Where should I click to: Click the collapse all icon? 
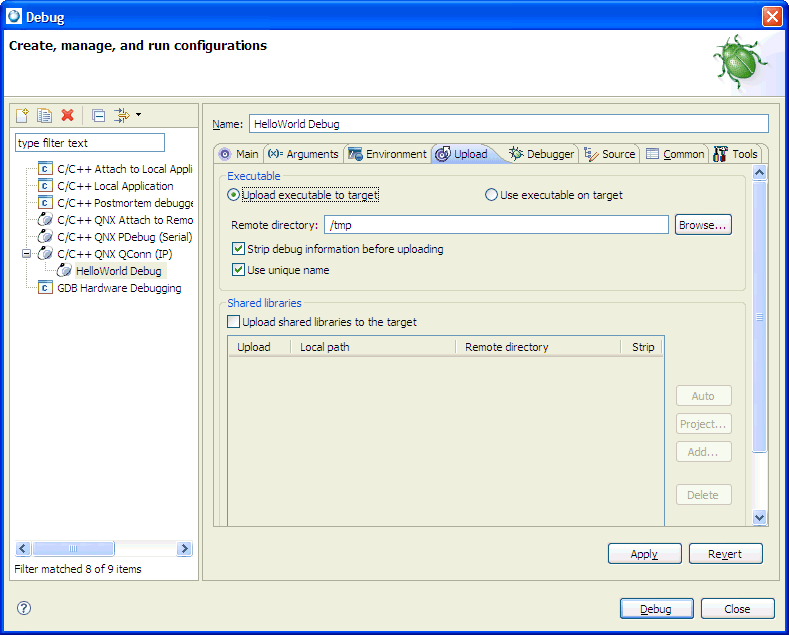pyautogui.click(x=99, y=116)
